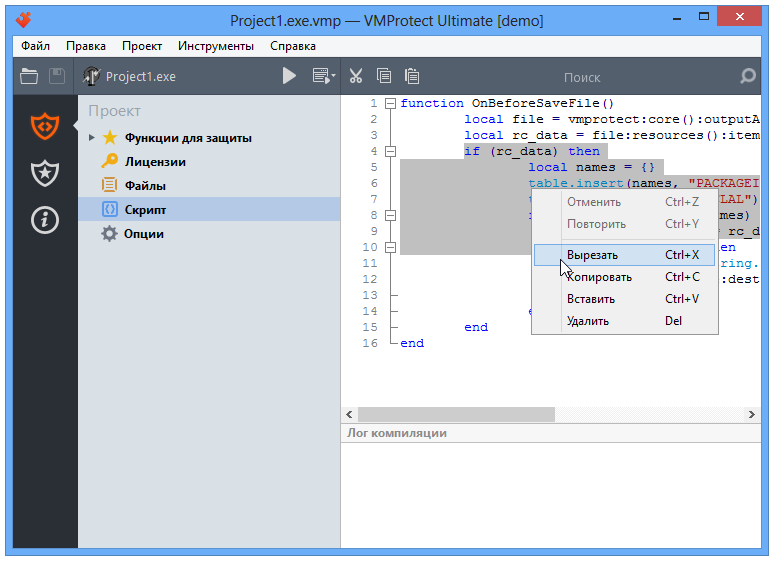Choose Вырезать in context menu
This screenshot has height=561, width=774.
624,255
